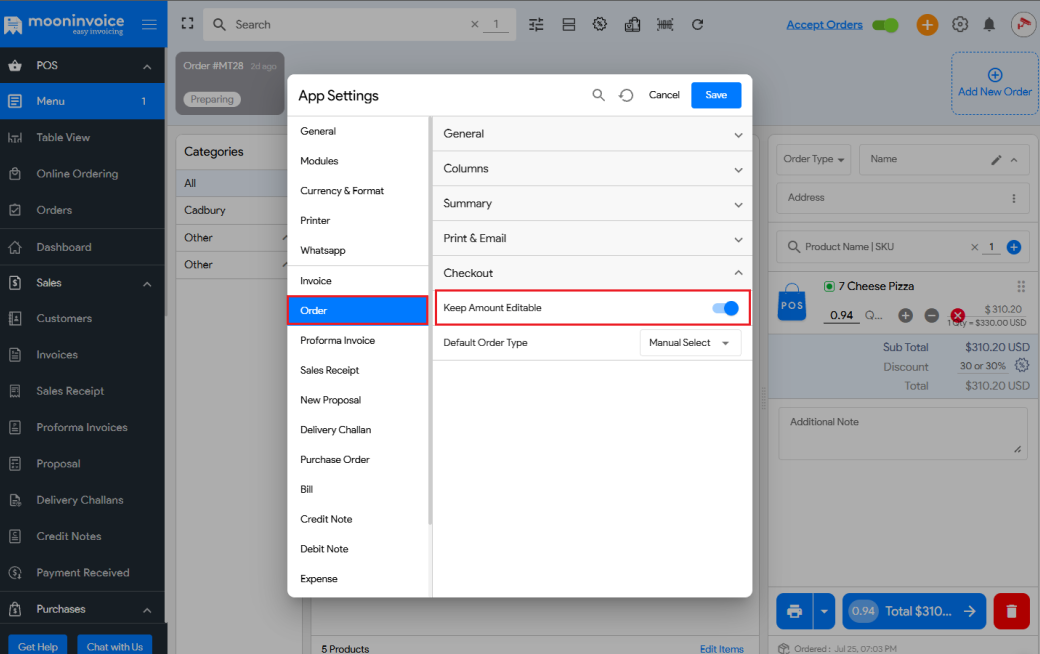Click the search icon in App Settings

[x=598, y=95]
